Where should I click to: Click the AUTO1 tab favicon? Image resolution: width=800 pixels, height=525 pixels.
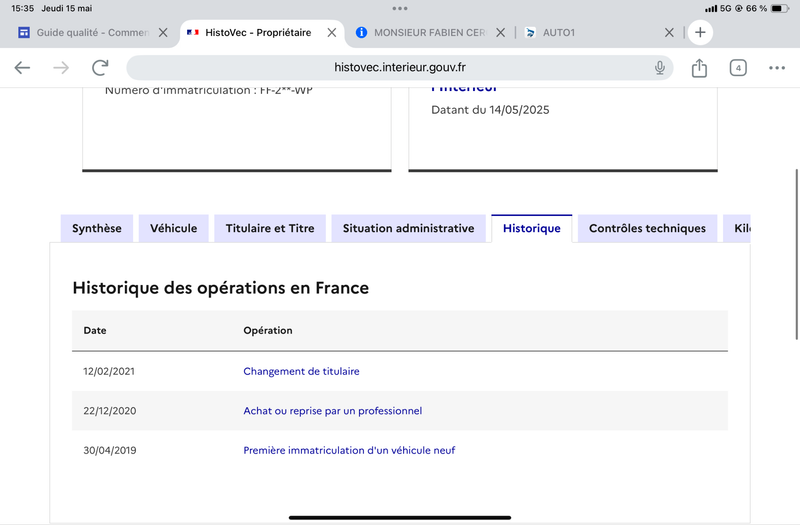[x=530, y=32]
